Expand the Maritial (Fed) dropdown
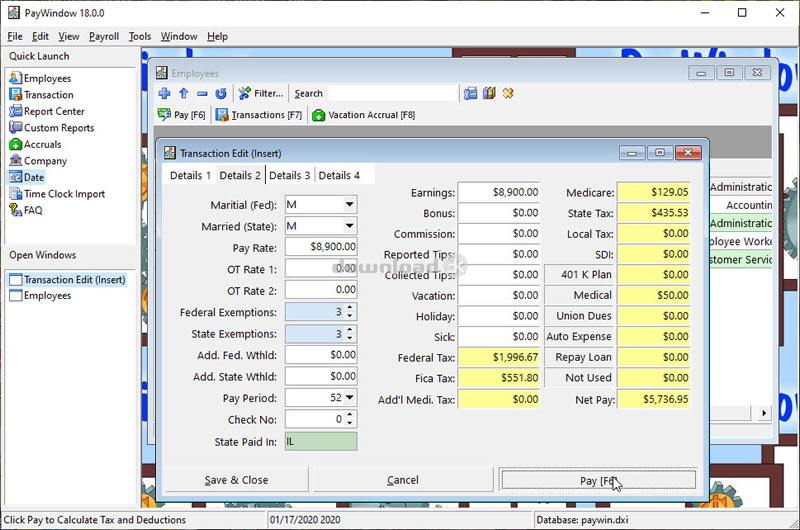This screenshot has width=800, height=530. (x=349, y=205)
